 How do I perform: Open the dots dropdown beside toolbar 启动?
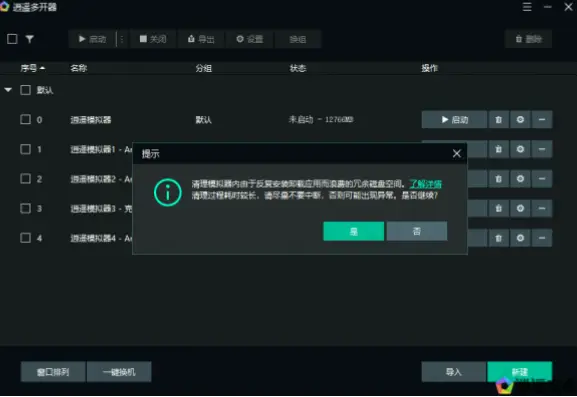click(x=122, y=39)
